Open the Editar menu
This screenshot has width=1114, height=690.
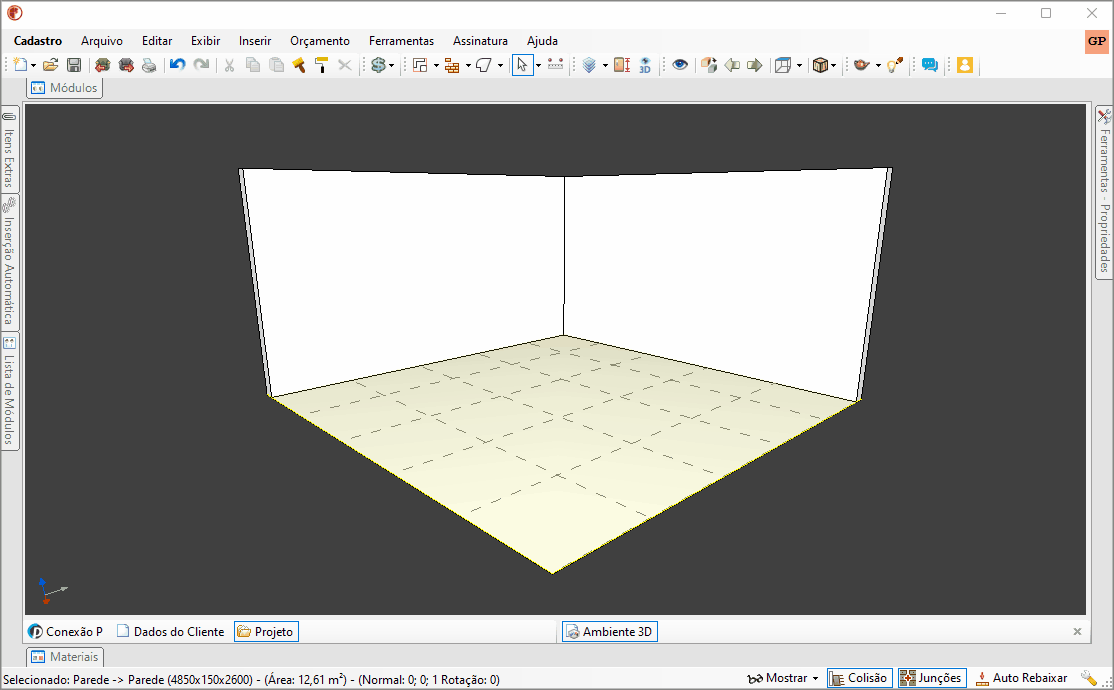(156, 41)
